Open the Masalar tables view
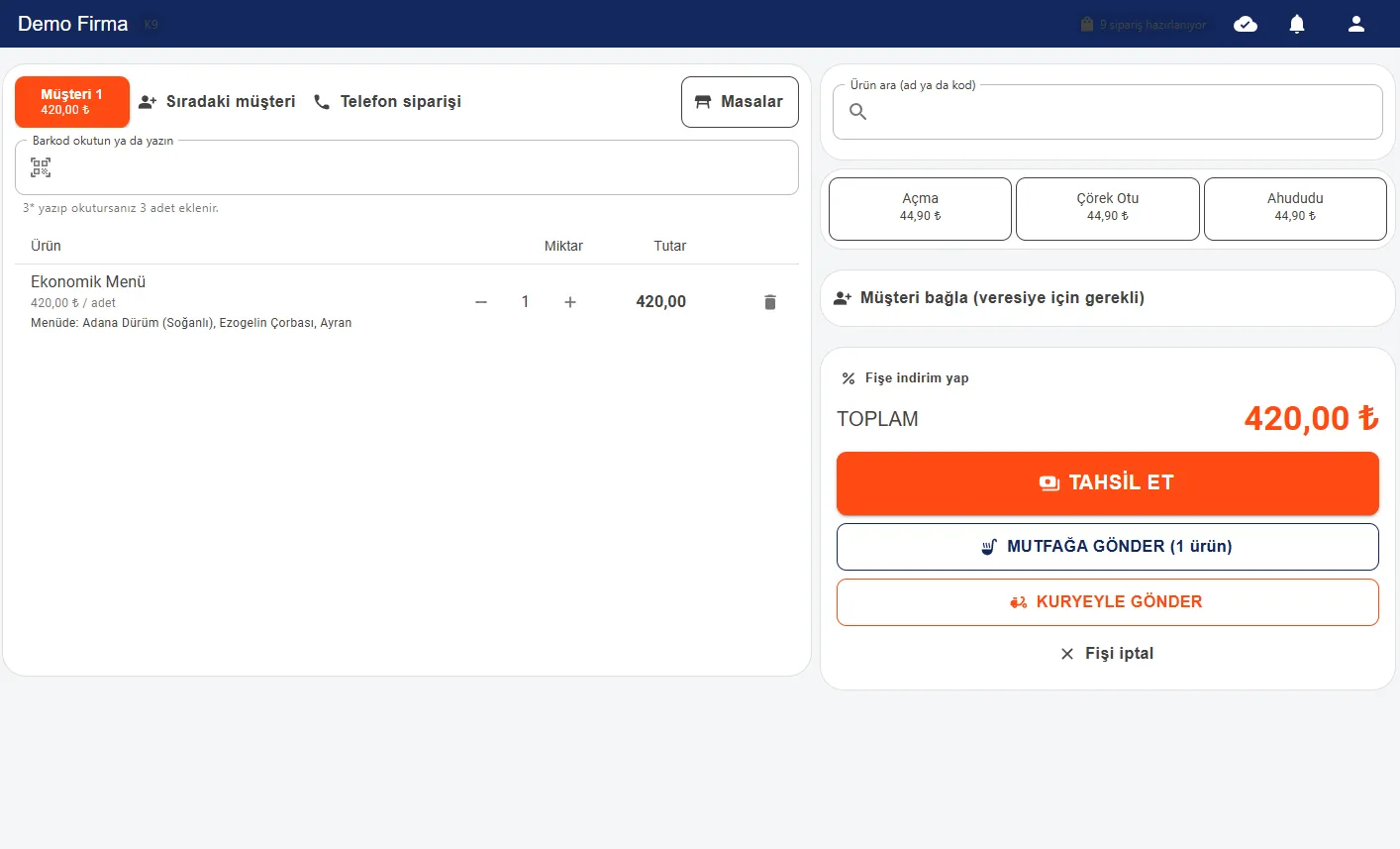 pos(740,102)
